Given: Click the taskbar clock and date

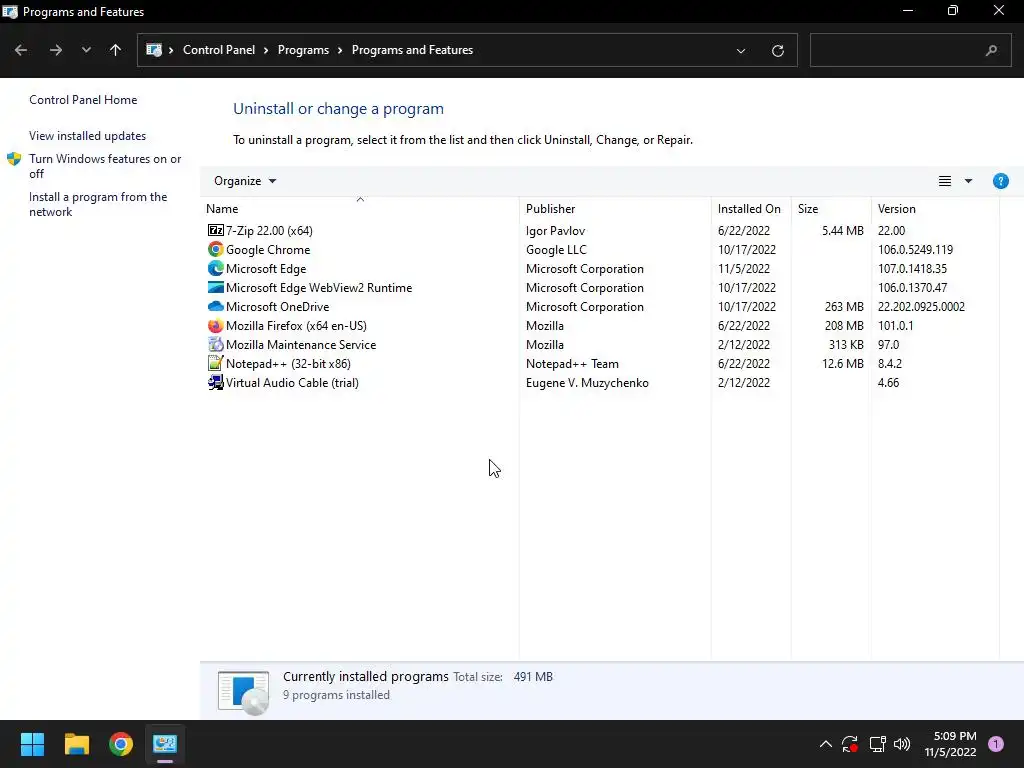Looking at the screenshot, I should click(x=950, y=744).
